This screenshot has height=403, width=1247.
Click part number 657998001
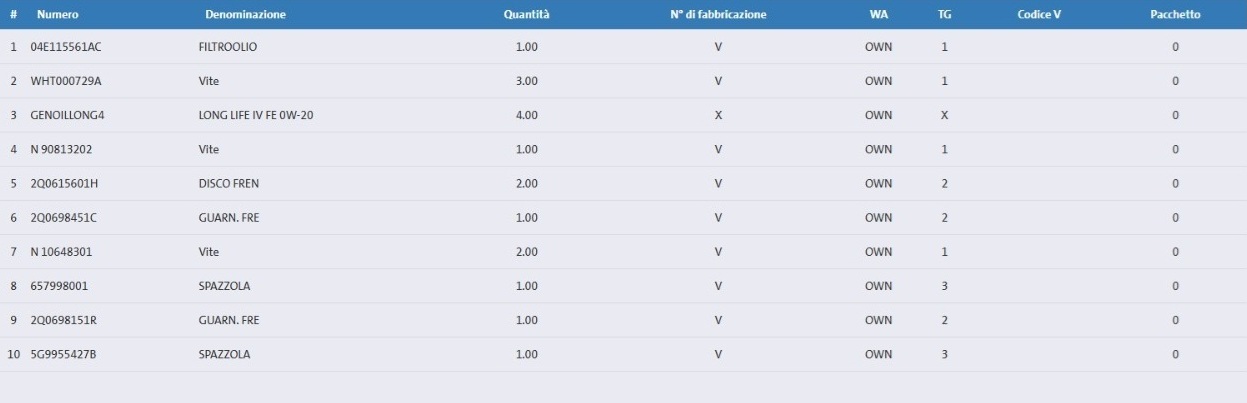pyautogui.click(x=59, y=286)
